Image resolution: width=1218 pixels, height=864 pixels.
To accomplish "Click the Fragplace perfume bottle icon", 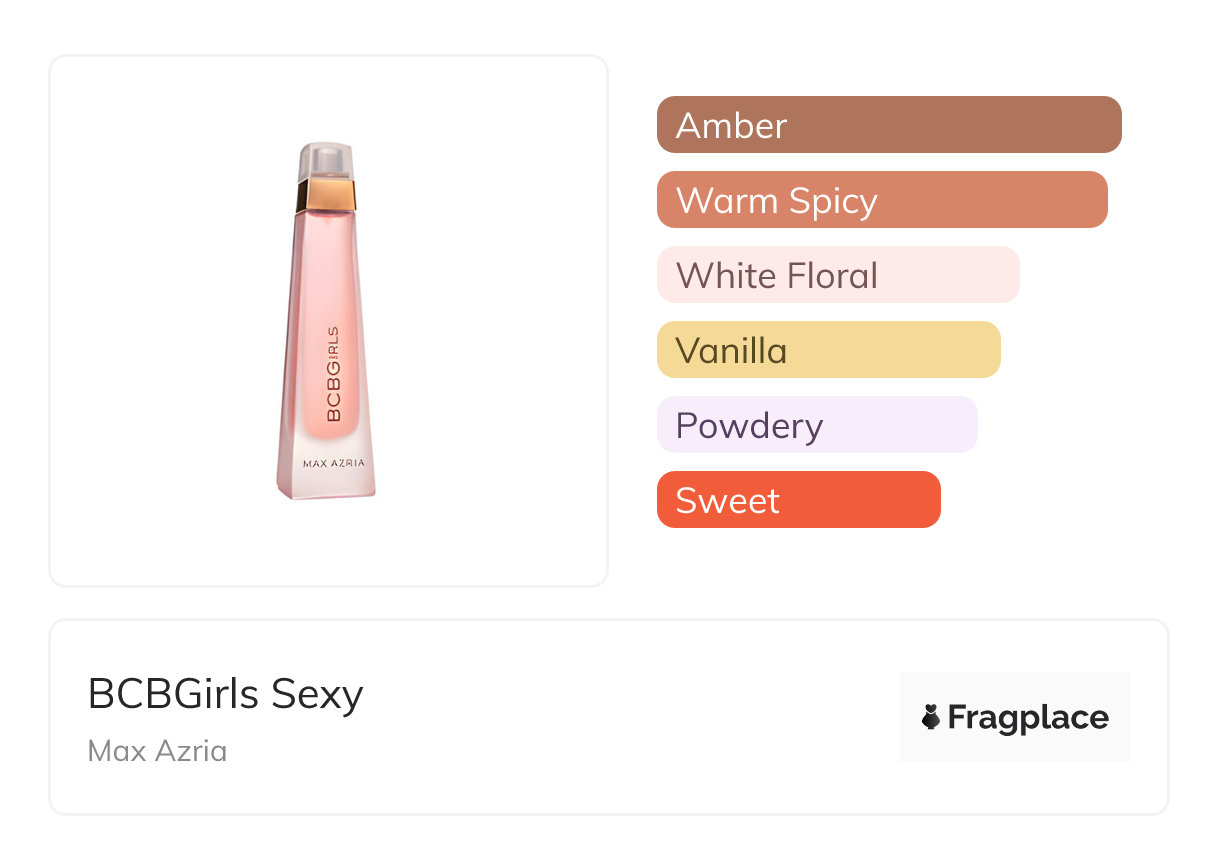I will pyautogui.click(x=931, y=717).
